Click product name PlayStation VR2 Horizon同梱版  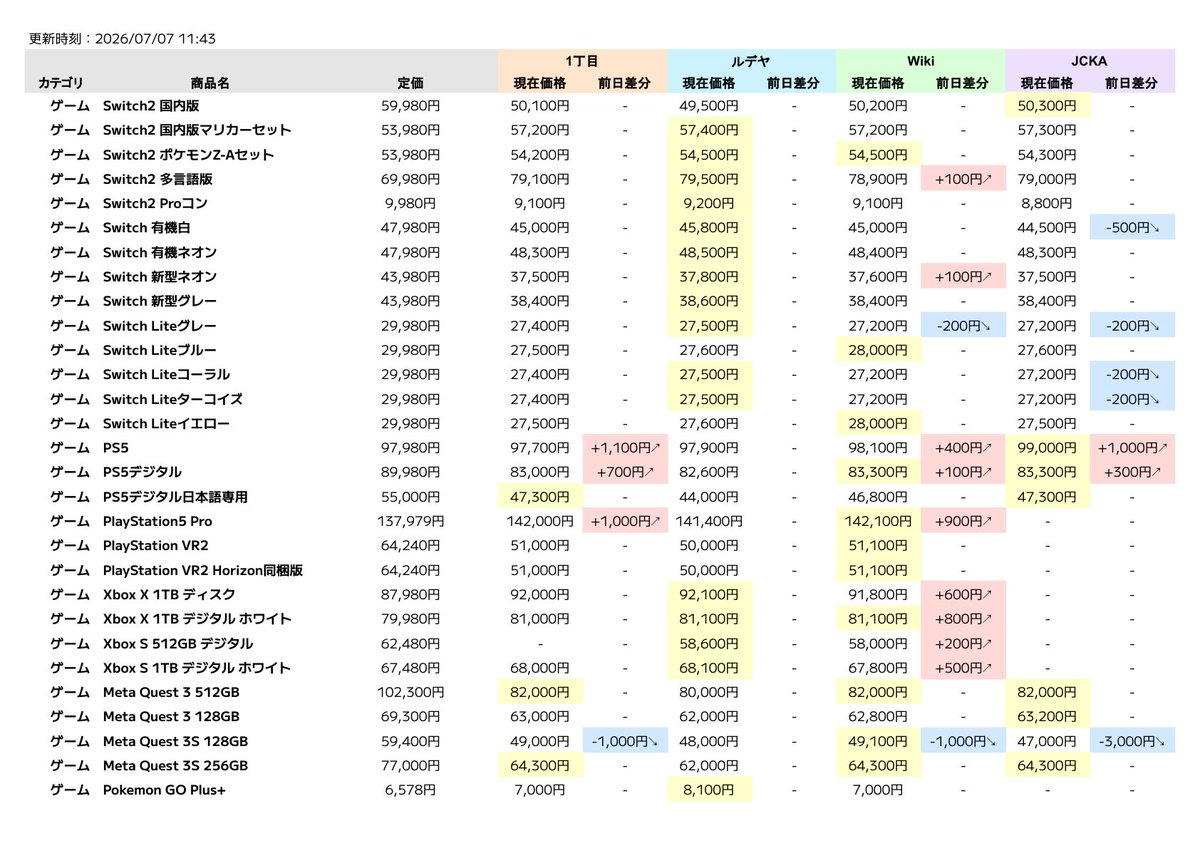[203, 571]
